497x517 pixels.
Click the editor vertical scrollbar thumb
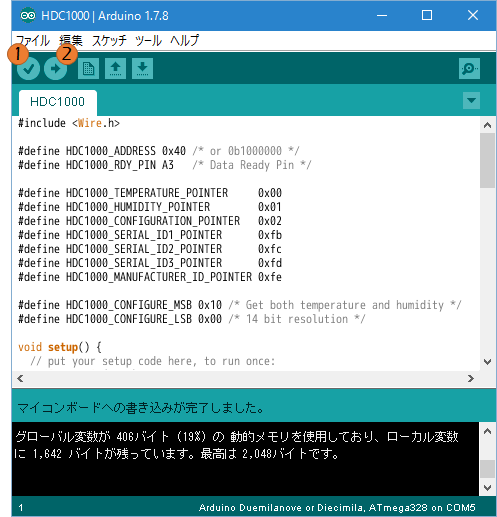(x=487, y=161)
